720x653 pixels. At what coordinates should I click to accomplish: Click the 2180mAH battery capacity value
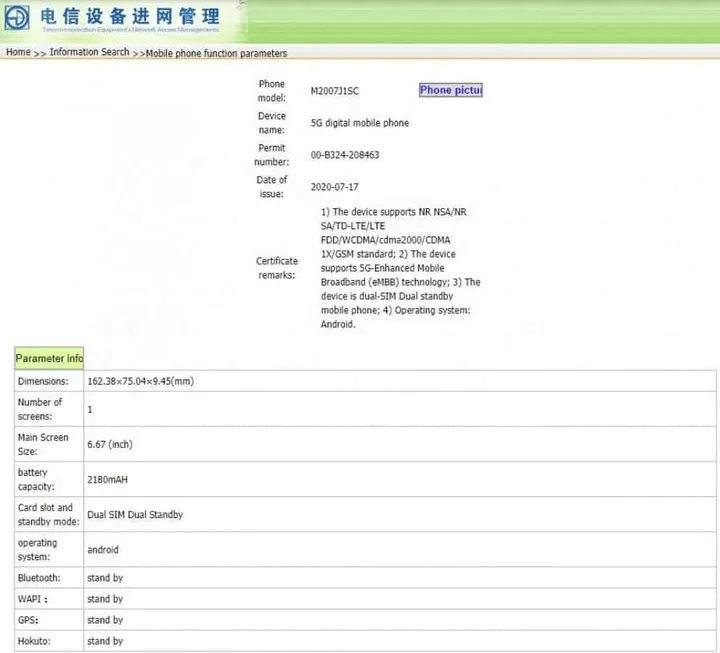(x=108, y=480)
